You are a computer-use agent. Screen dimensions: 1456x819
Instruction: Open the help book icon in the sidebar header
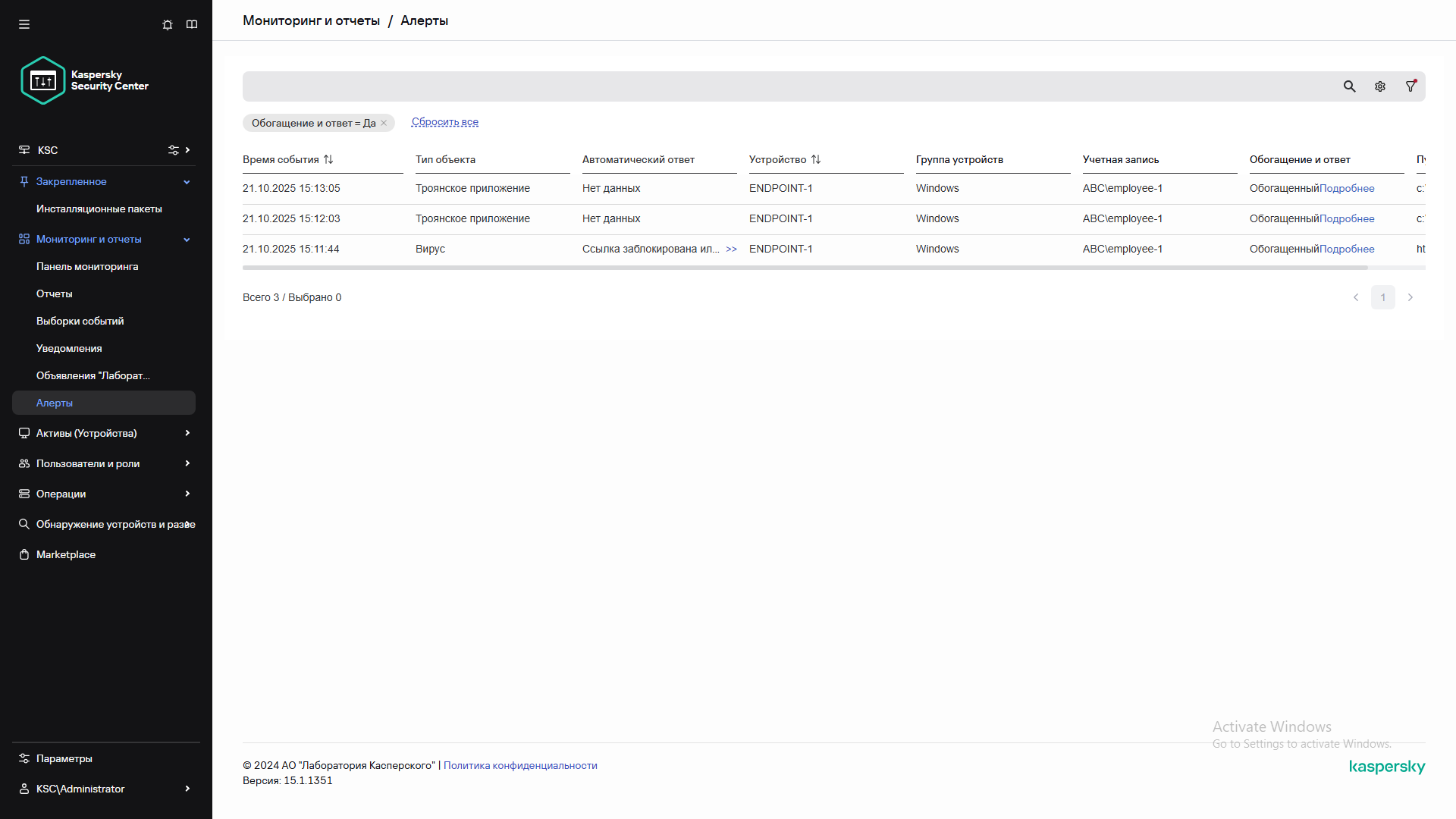click(x=192, y=24)
